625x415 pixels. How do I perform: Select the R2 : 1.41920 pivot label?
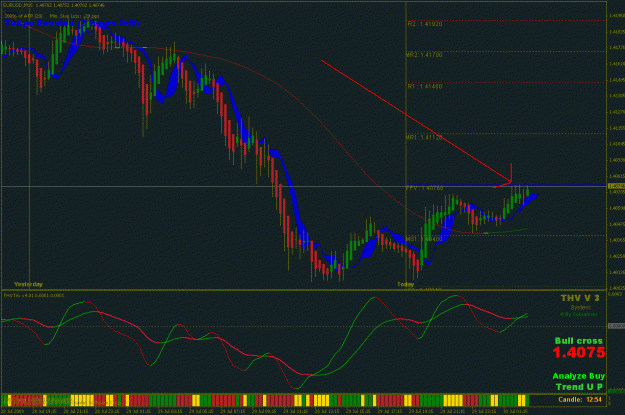click(425, 24)
